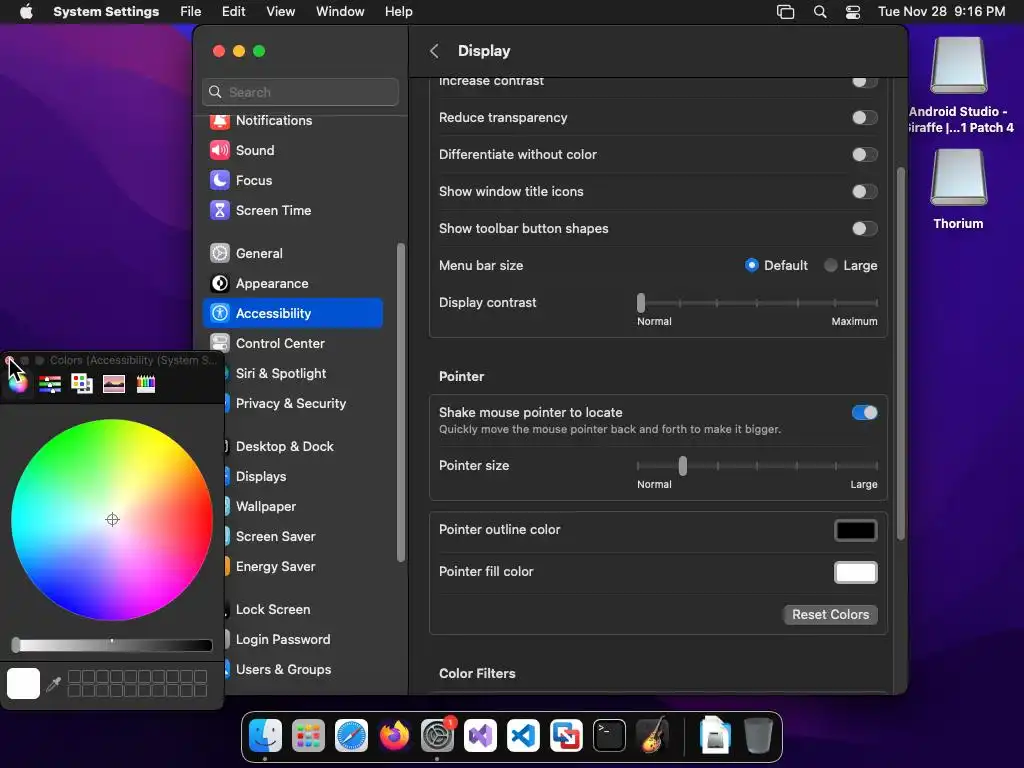Click the Search field in sidebar
The image size is (1024, 768).
click(x=300, y=92)
